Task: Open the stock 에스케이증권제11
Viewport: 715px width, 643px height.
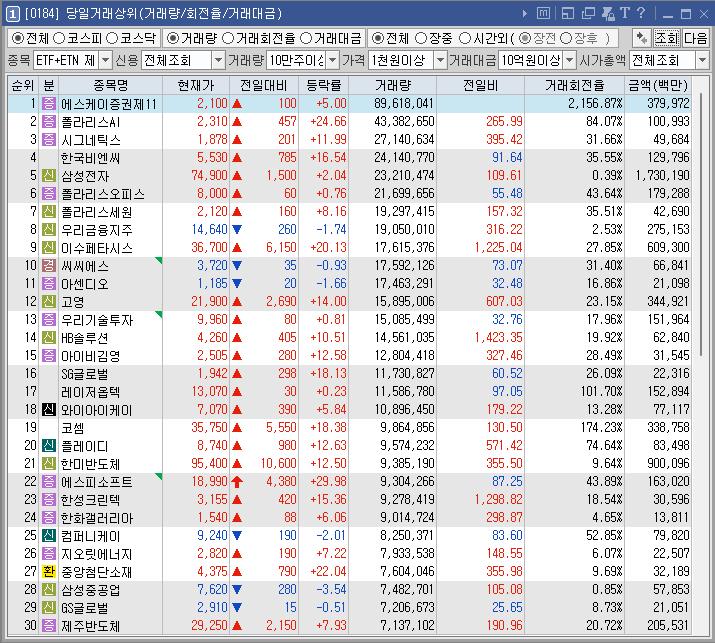Action: (109, 104)
